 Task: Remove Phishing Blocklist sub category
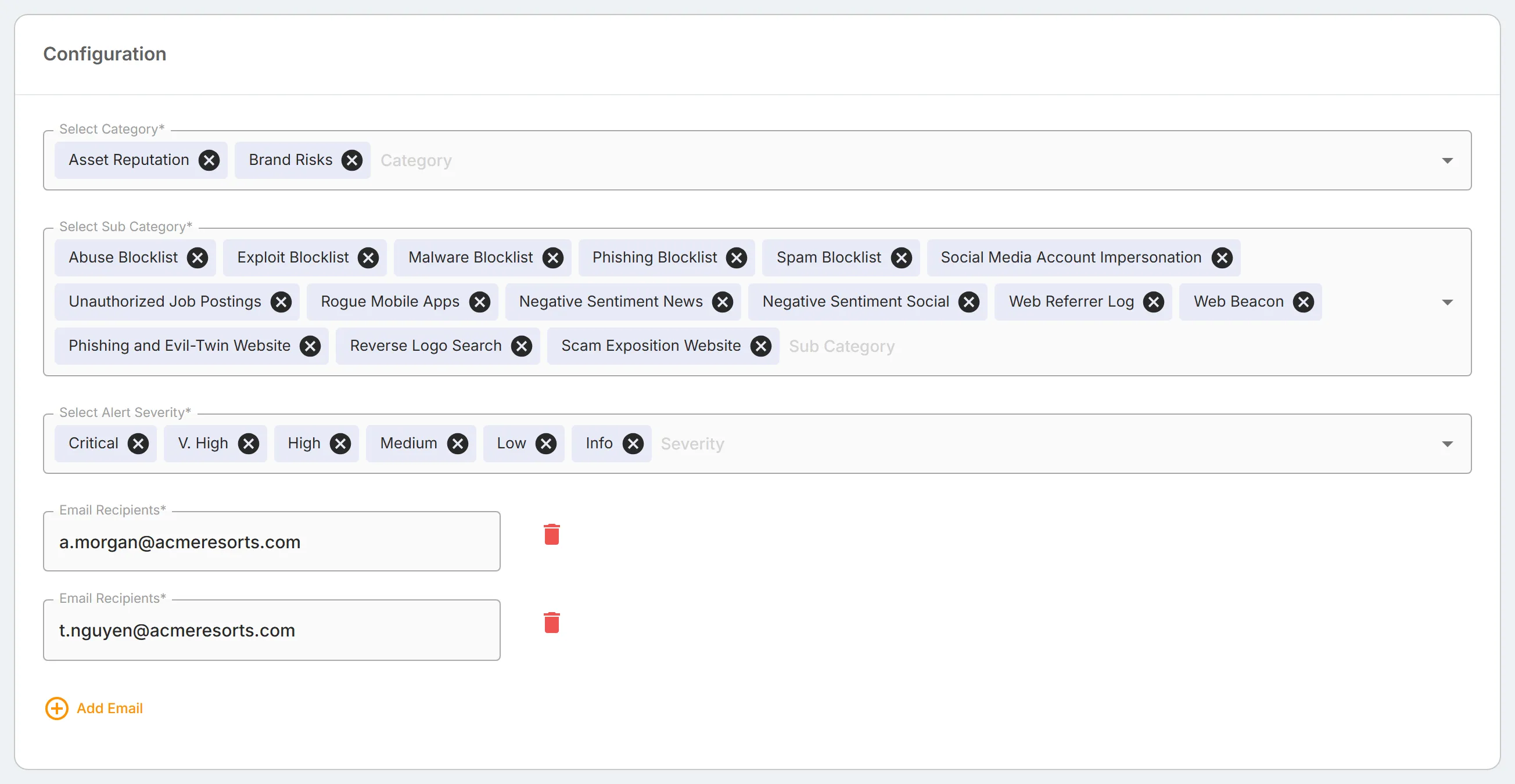pyautogui.click(x=737, y=258)
